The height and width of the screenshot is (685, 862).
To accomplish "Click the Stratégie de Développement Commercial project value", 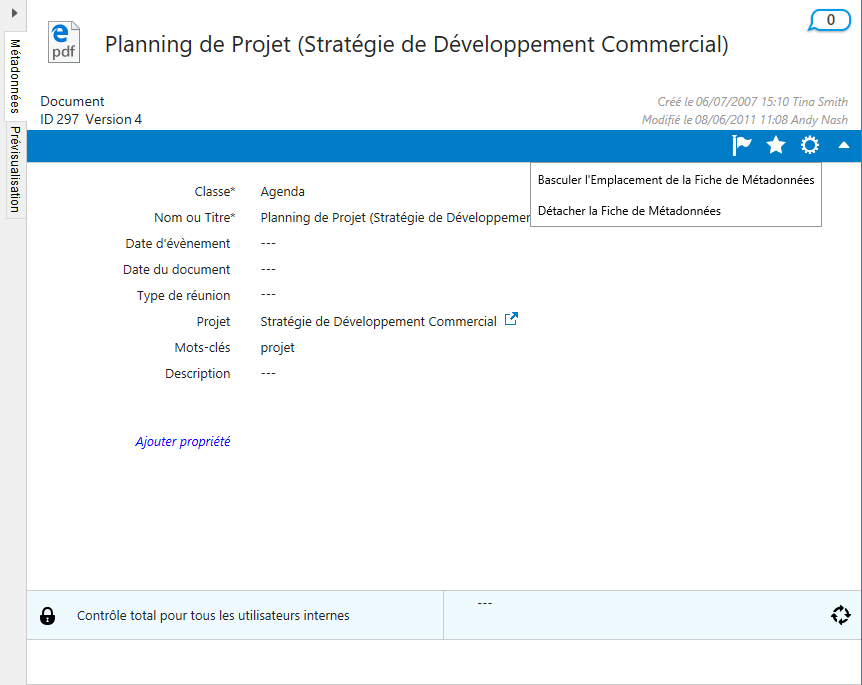I will (x=378, y=322).
